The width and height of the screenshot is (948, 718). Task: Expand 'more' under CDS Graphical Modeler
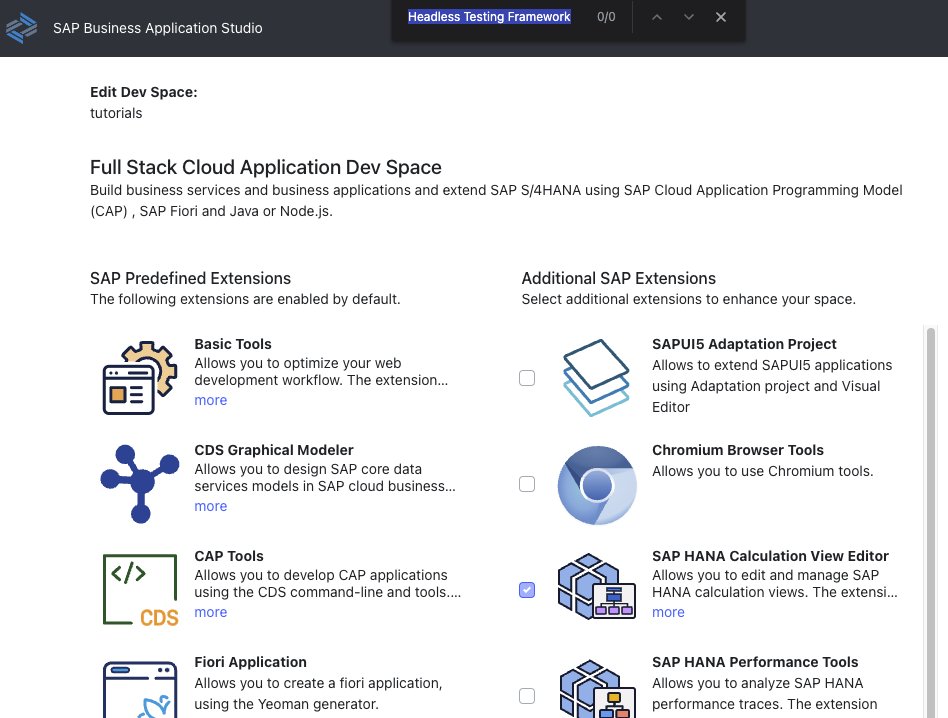point(210,506)
